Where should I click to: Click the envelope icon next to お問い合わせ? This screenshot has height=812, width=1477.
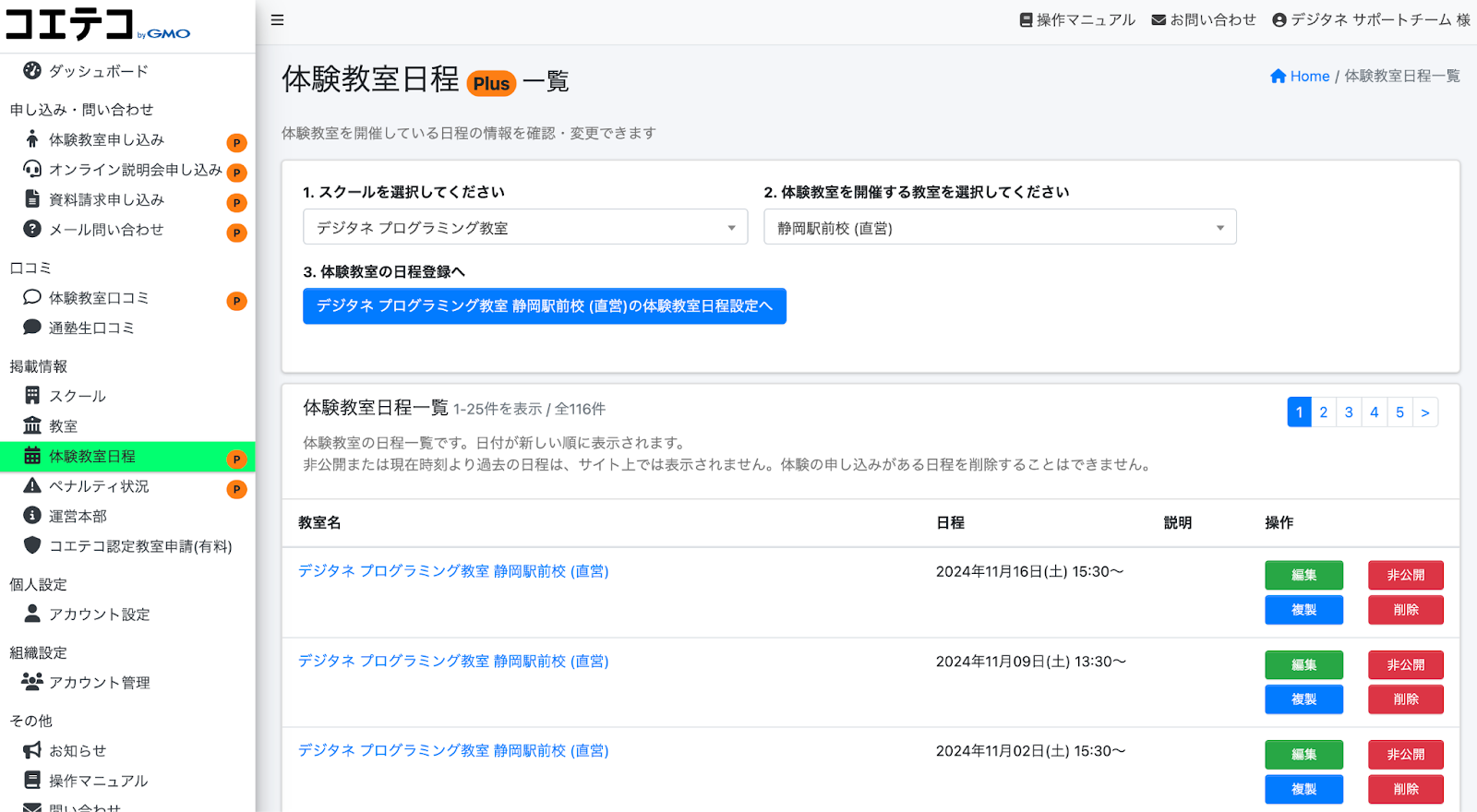(x=1159, y=20)
